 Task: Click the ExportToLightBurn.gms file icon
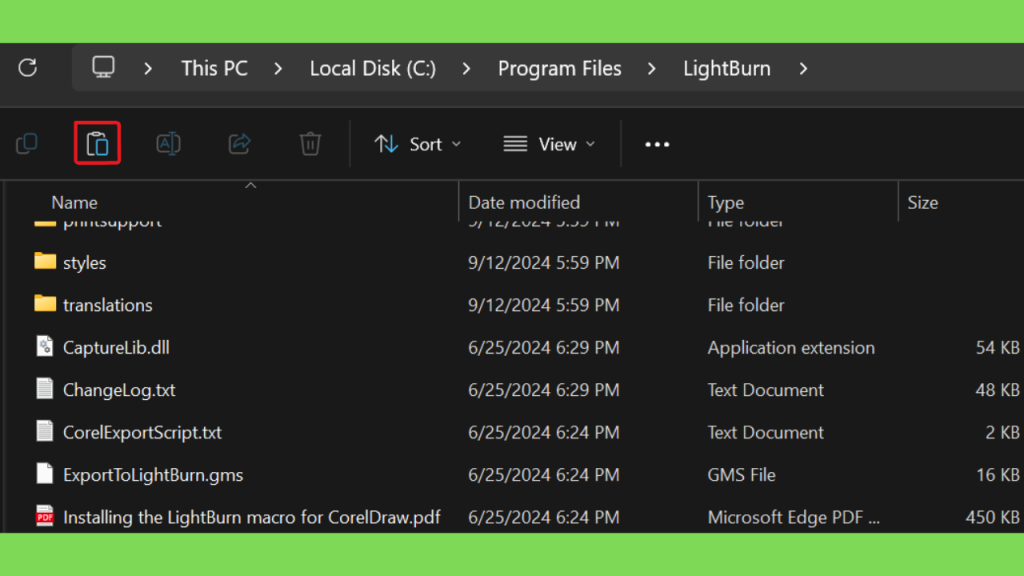[x=44, y=473]
